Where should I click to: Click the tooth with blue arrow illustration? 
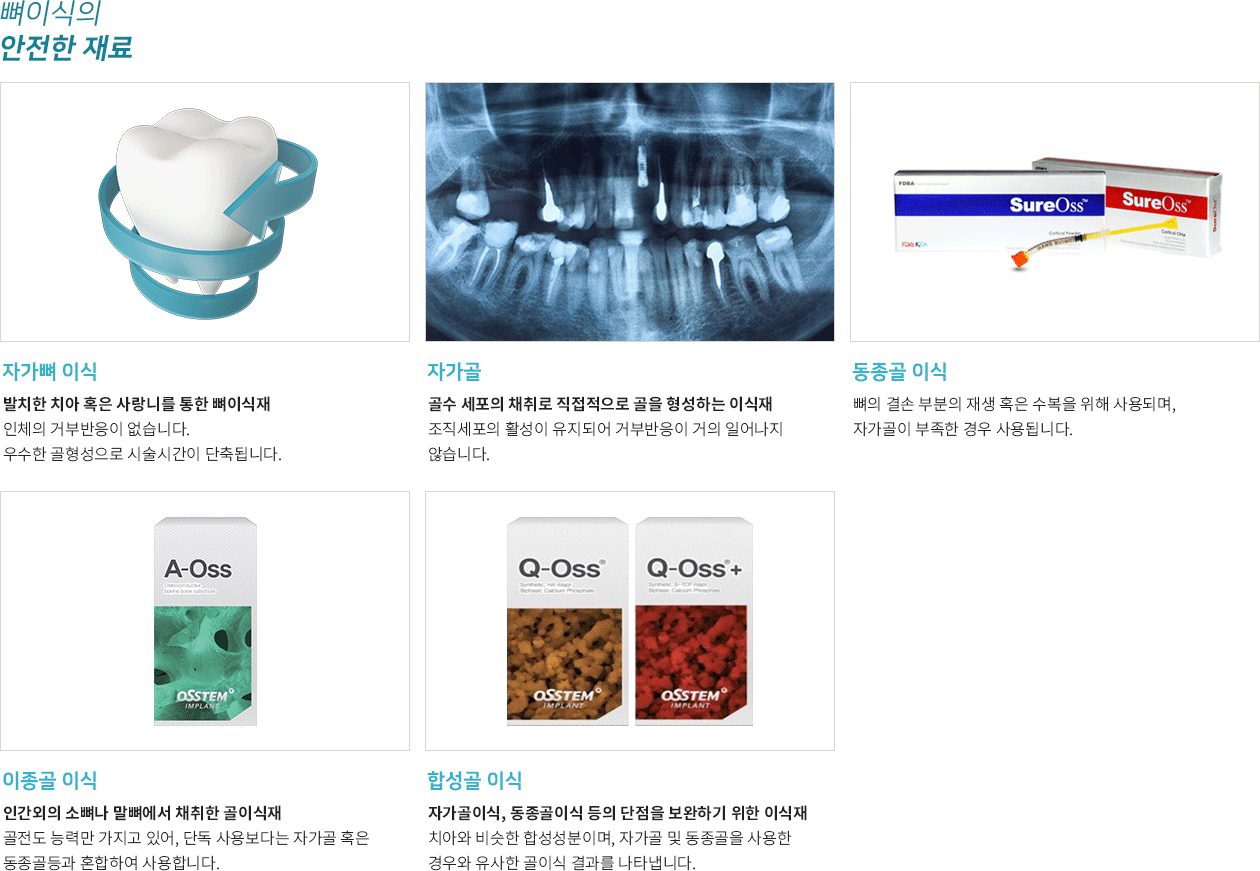tap(205, 212)
